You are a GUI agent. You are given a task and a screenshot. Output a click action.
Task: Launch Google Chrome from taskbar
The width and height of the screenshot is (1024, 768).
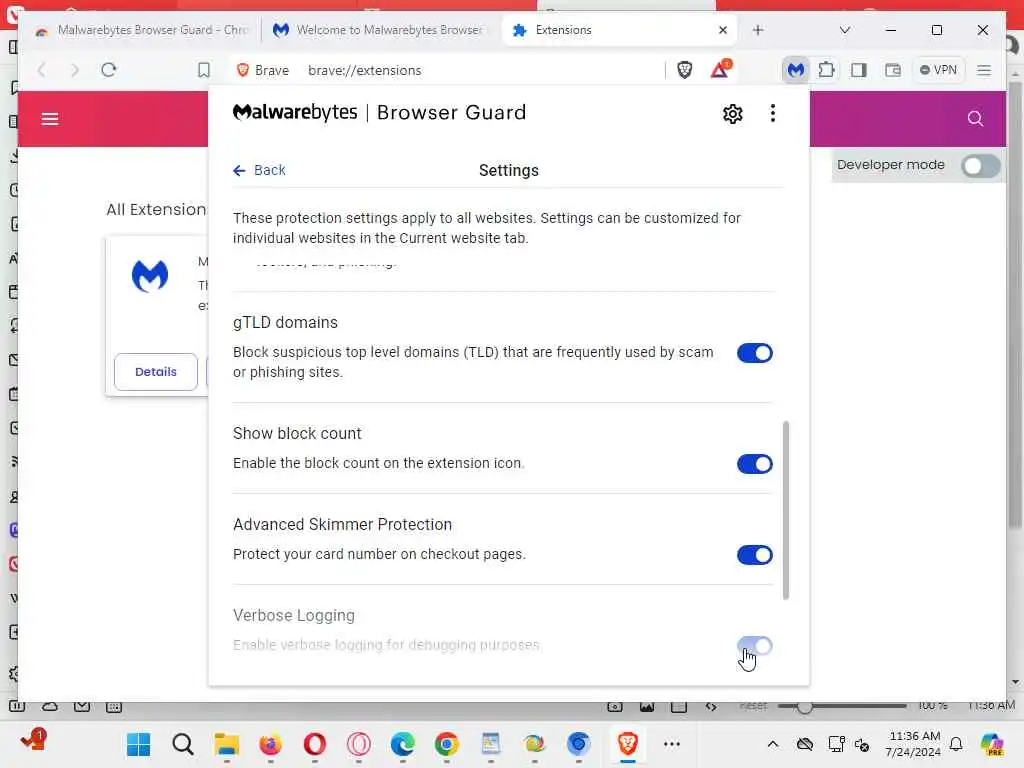[447, 744]
